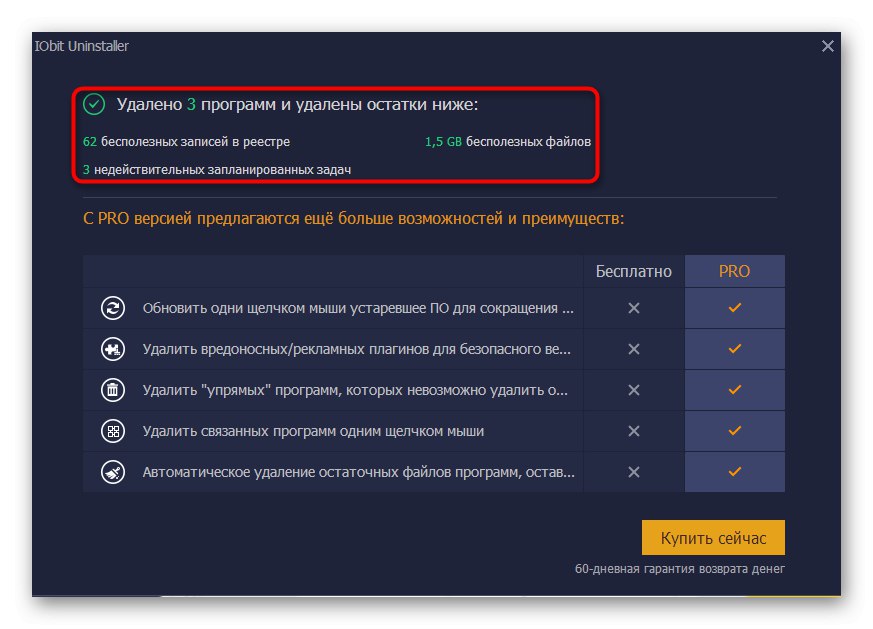Open the 60-day money-back guarantee text
Viewport: 873px width, 629px height.
coord(679,569)
